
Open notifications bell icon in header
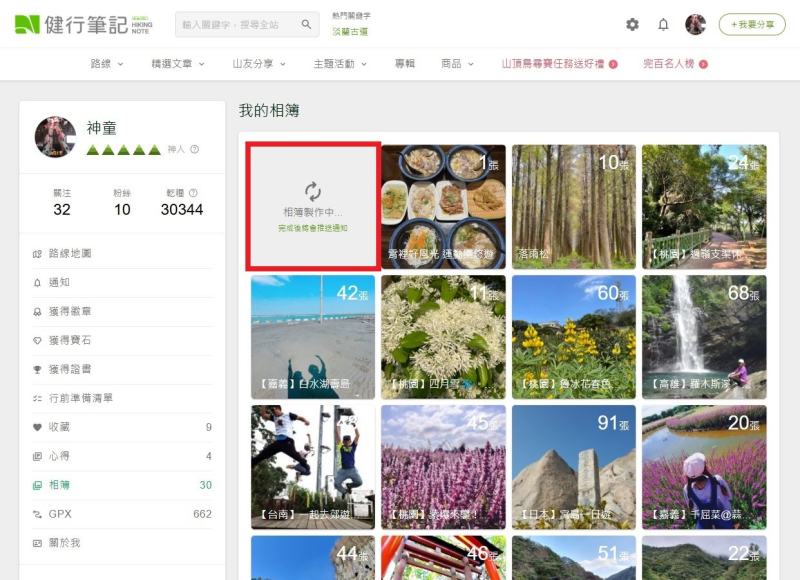coord(663,25)
